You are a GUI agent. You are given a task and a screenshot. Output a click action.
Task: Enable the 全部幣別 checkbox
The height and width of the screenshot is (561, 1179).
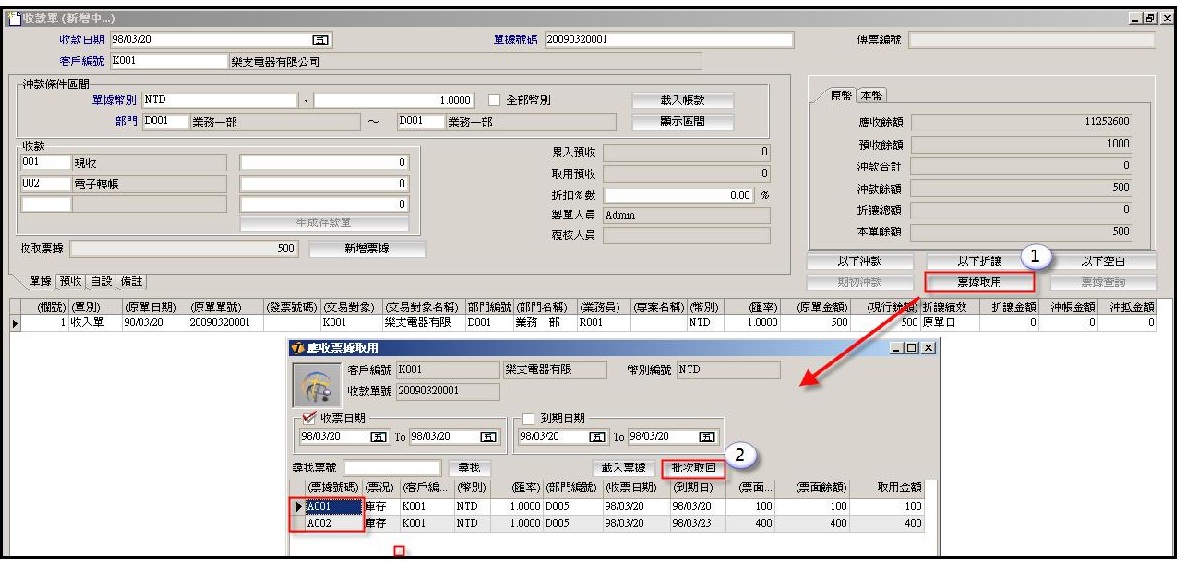[x=494, y=100]
